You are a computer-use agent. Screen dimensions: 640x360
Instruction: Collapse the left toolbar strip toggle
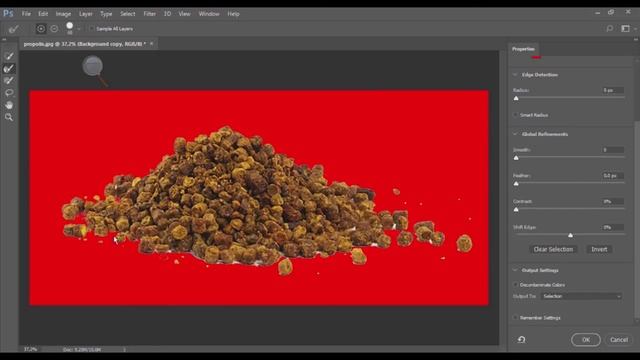tap(4, 40)
